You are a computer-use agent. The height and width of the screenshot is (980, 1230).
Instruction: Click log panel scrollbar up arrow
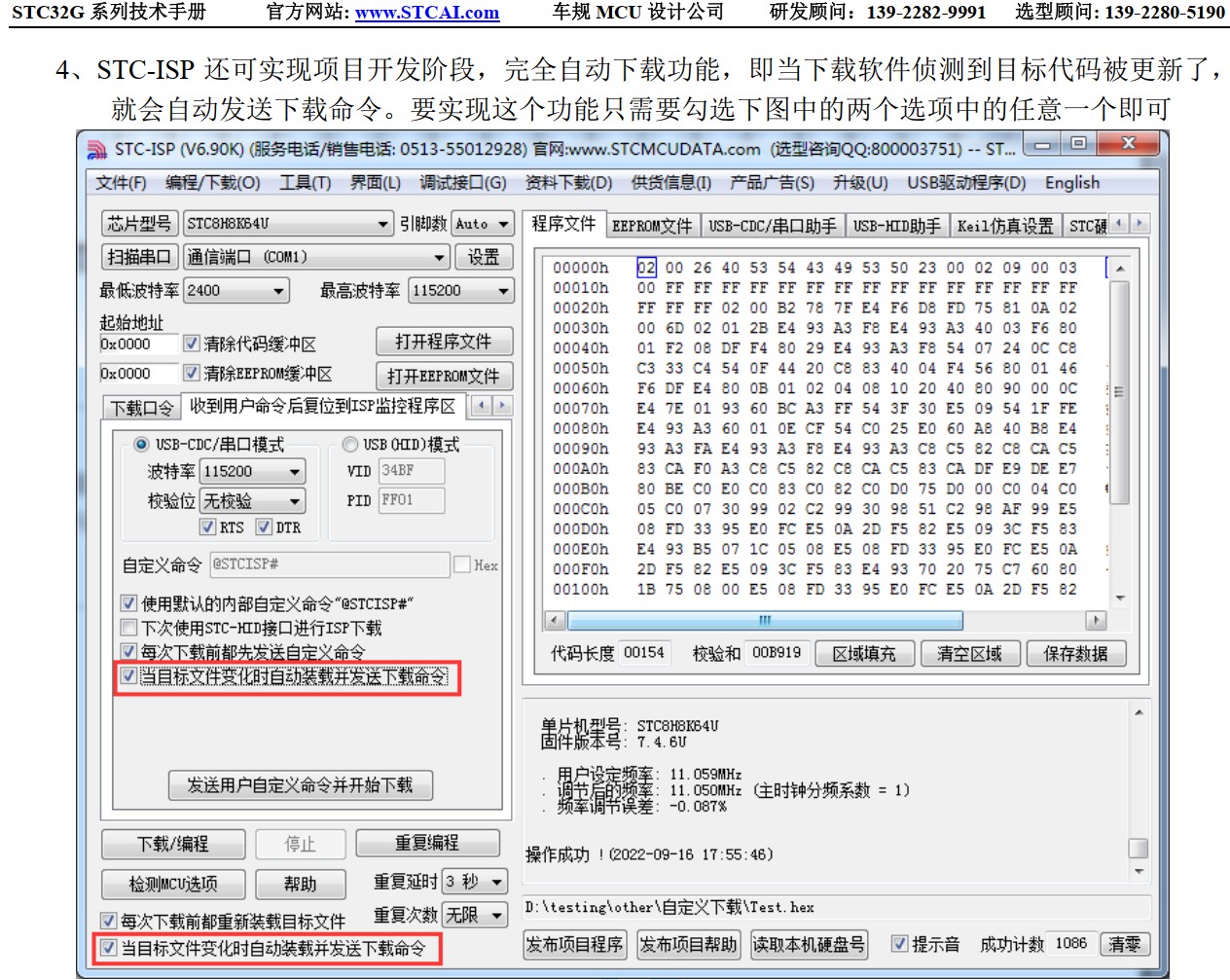point(1138,712)
